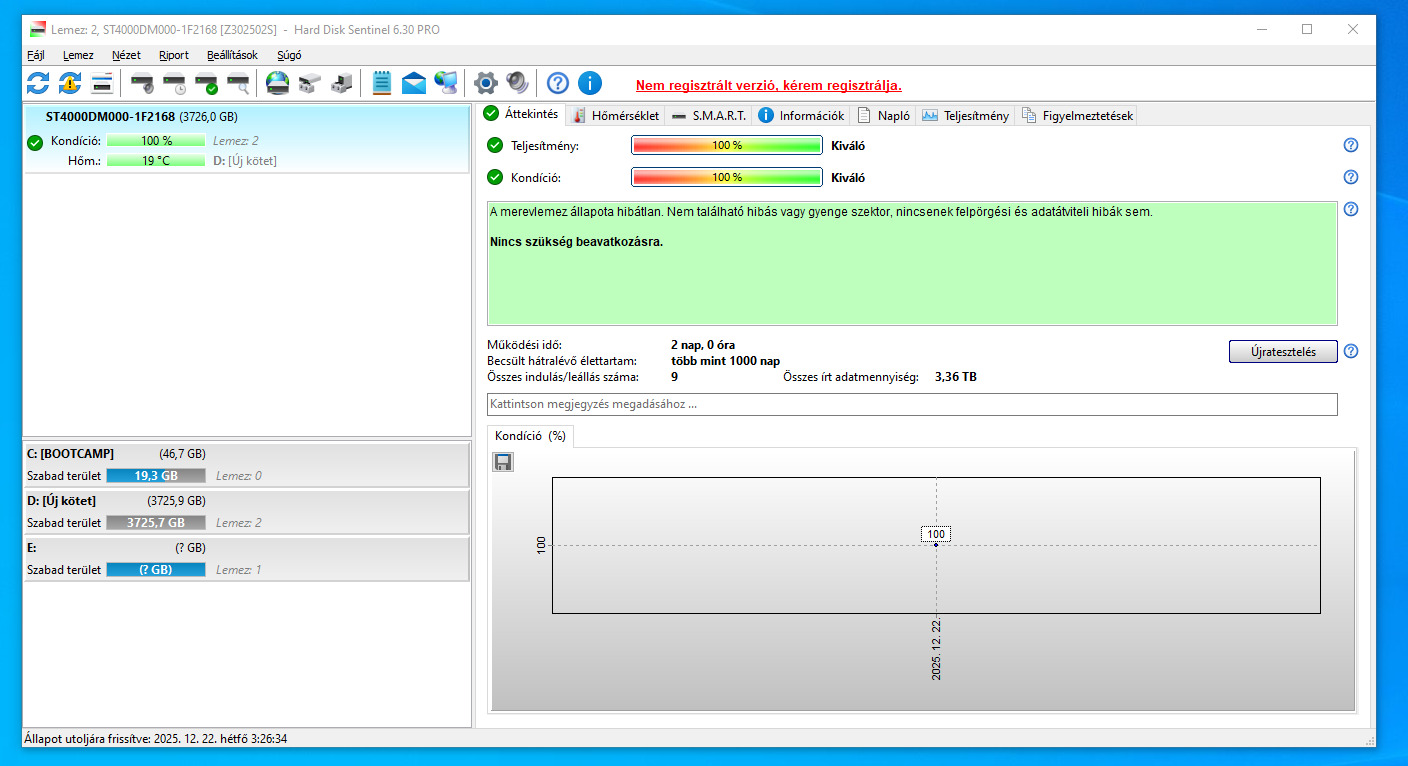Click the comment input field
This screenshot has width=1408, height=766.
[x=912, y=404]
